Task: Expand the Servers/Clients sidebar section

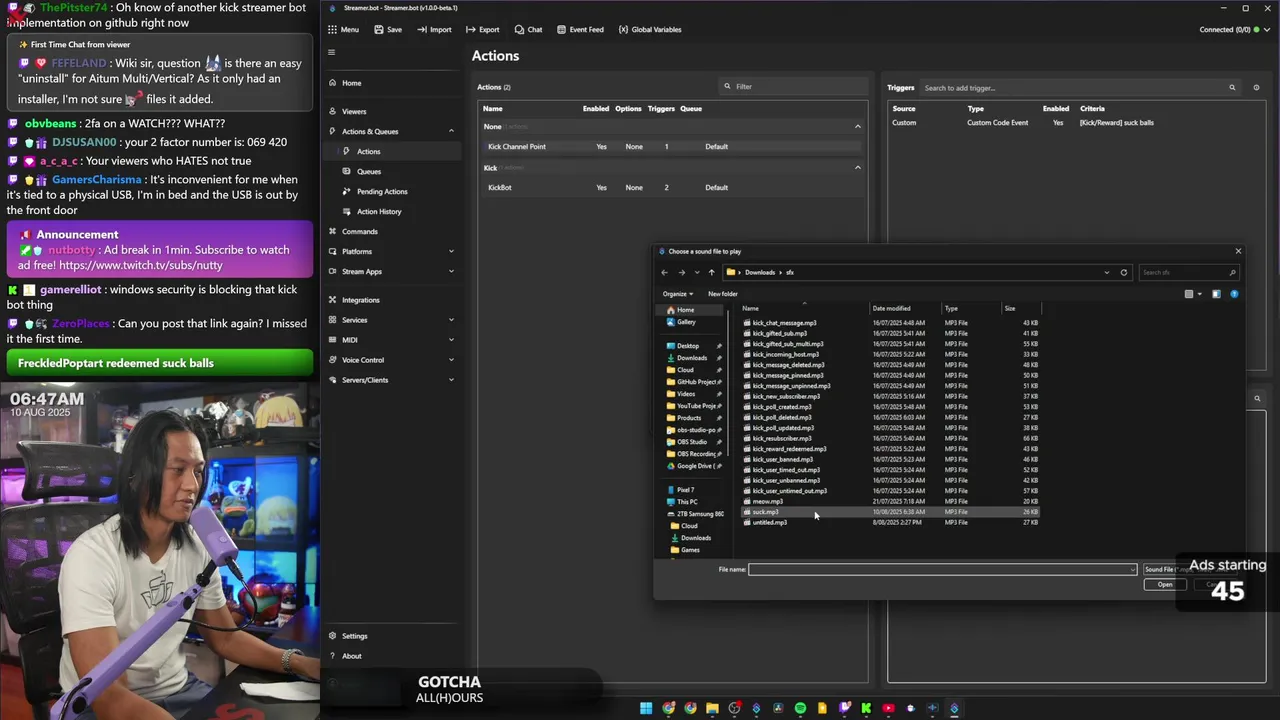Action: click(x=392, y=380)
